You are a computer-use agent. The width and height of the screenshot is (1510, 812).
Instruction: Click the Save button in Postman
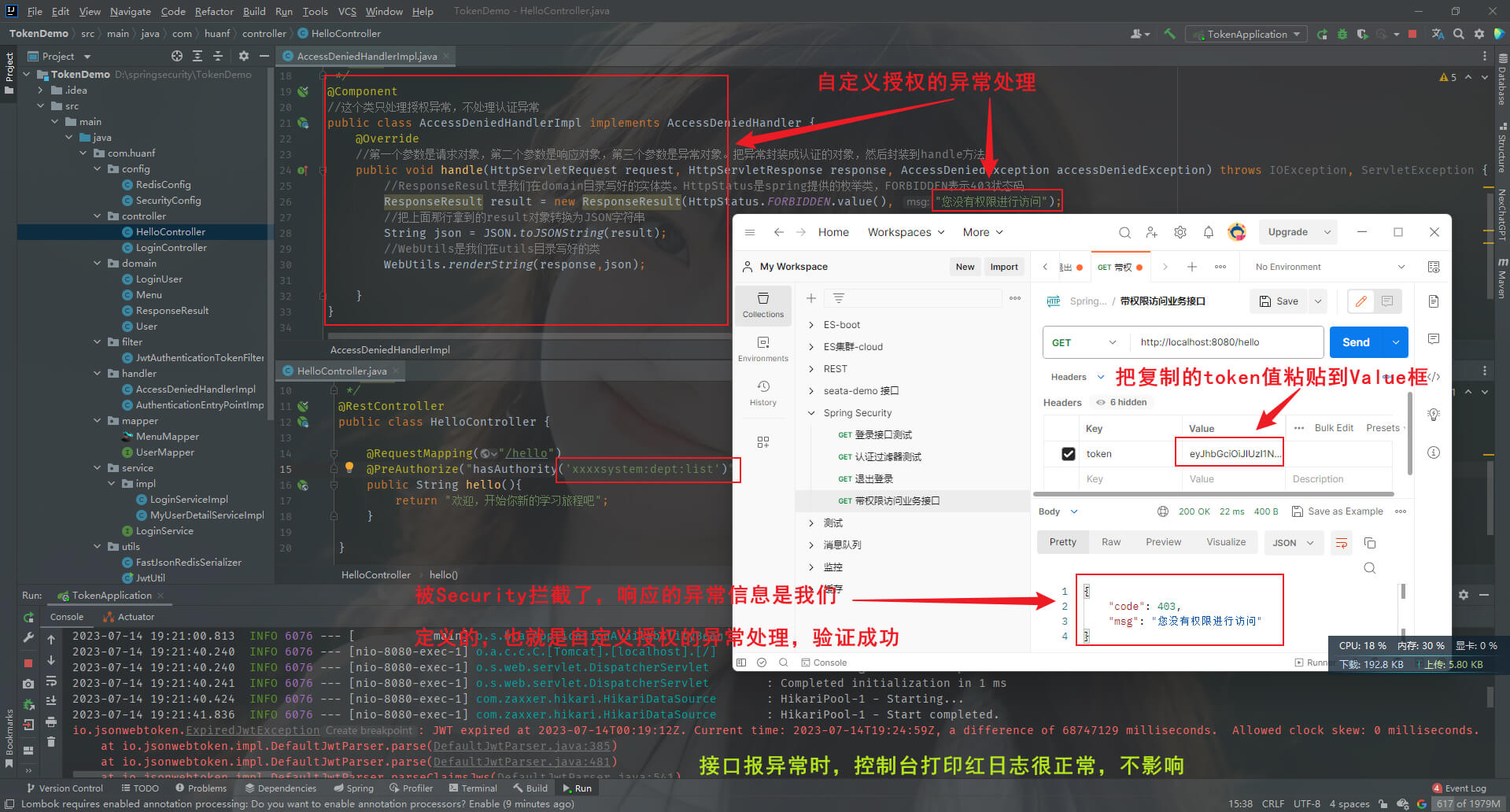click(x=1279, y=301)
